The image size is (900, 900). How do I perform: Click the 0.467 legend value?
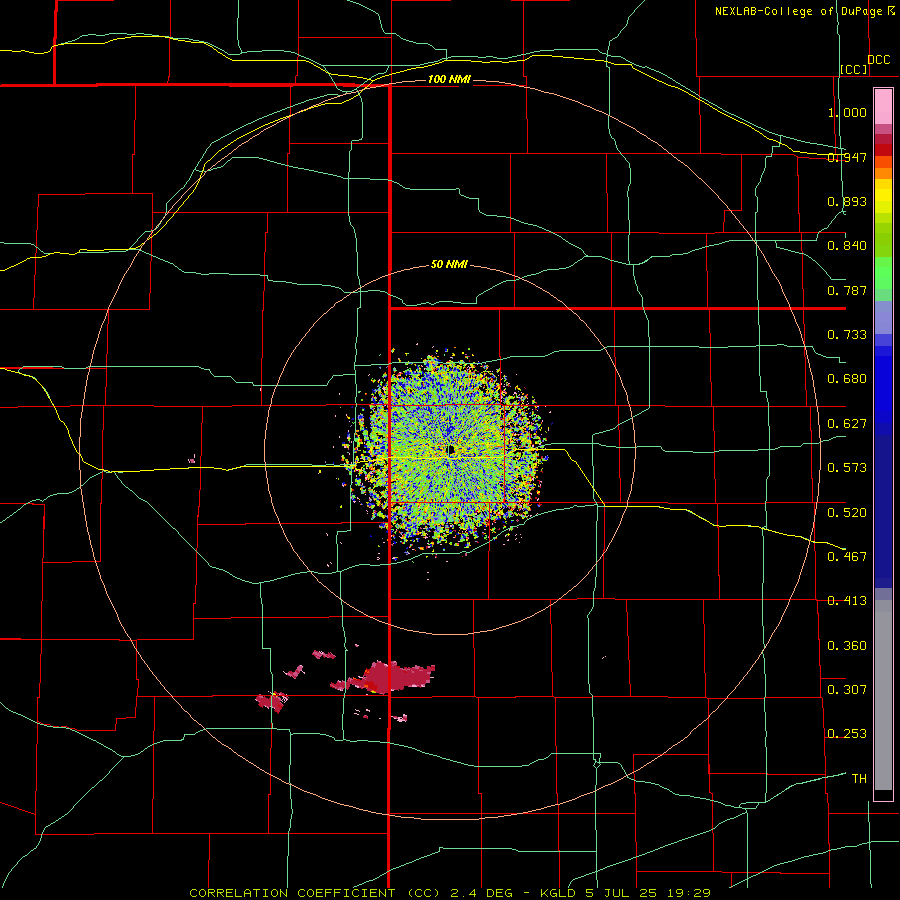847,556
